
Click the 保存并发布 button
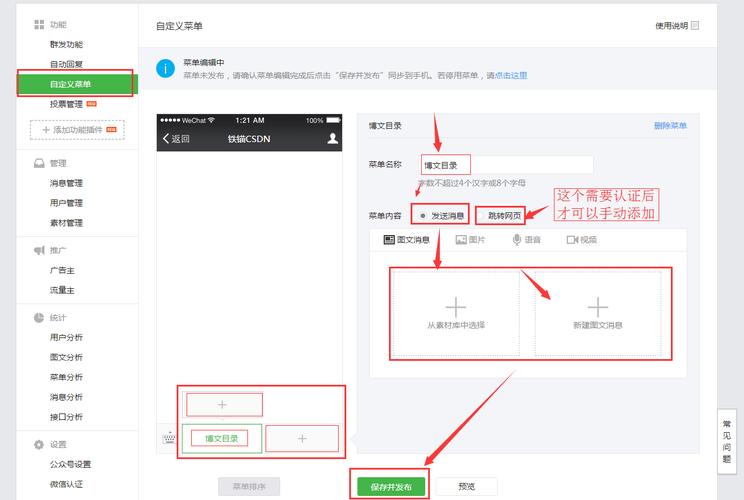[x=391, y=487]
